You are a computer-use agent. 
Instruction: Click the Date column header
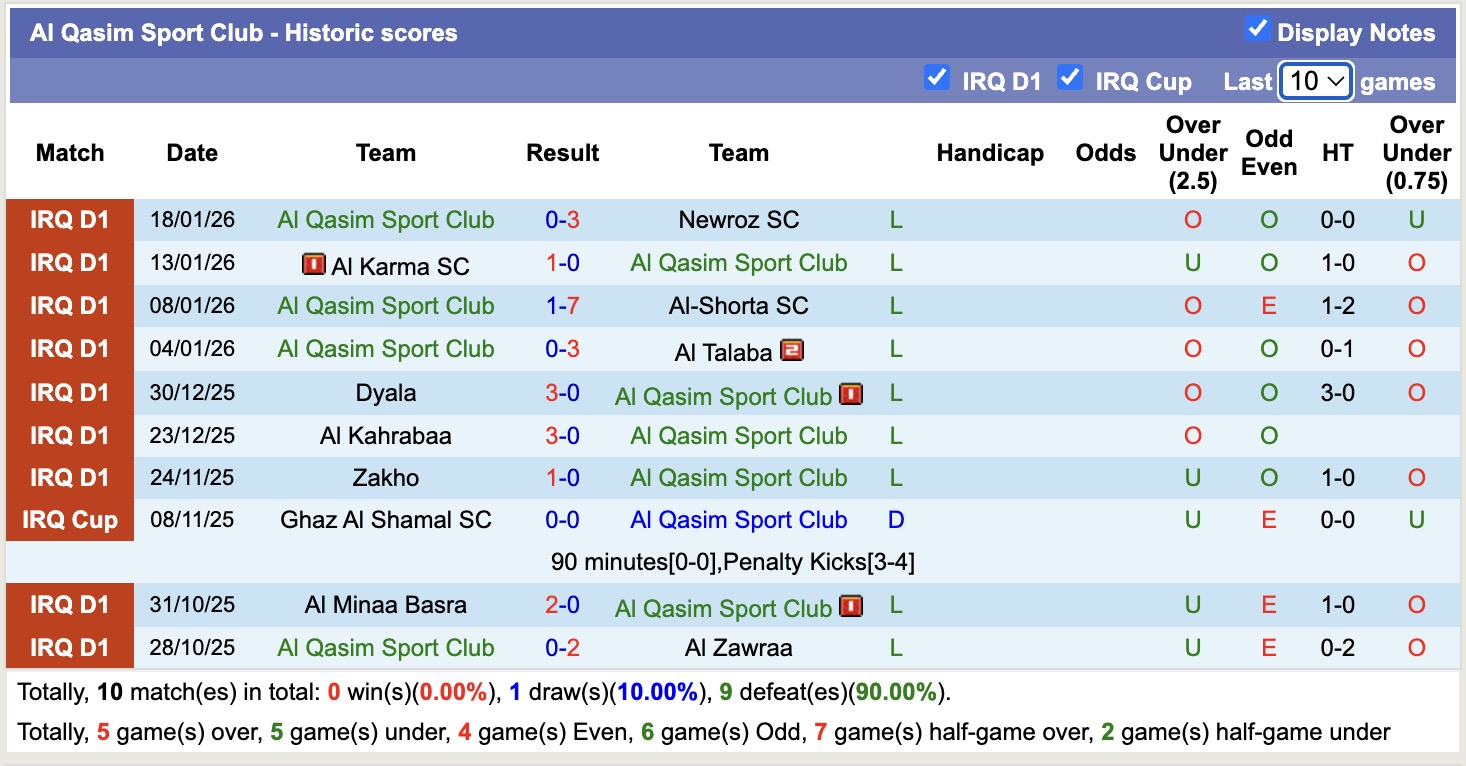click(191, 153)
